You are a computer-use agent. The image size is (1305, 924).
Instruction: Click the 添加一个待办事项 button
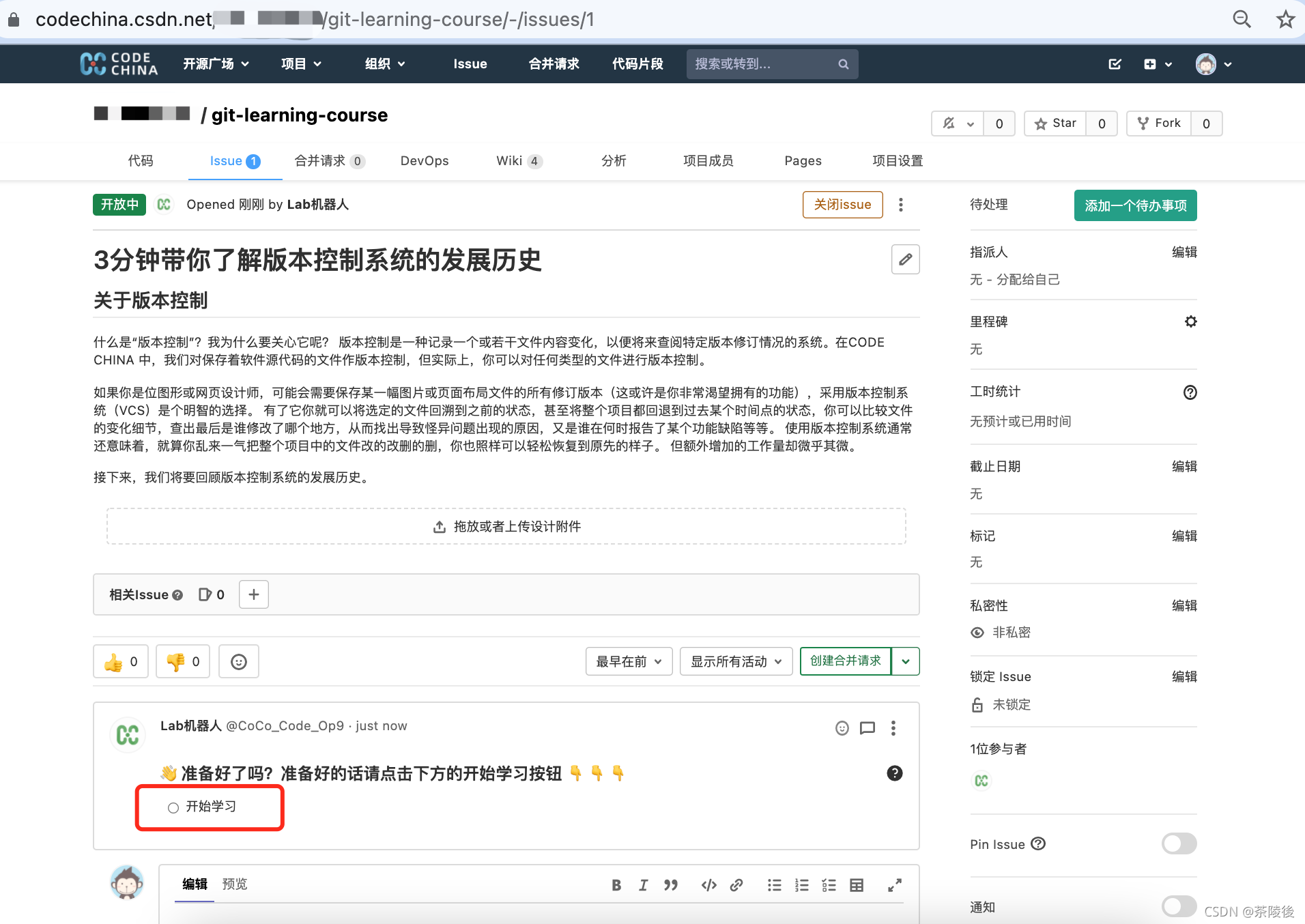click(1135, 205)
